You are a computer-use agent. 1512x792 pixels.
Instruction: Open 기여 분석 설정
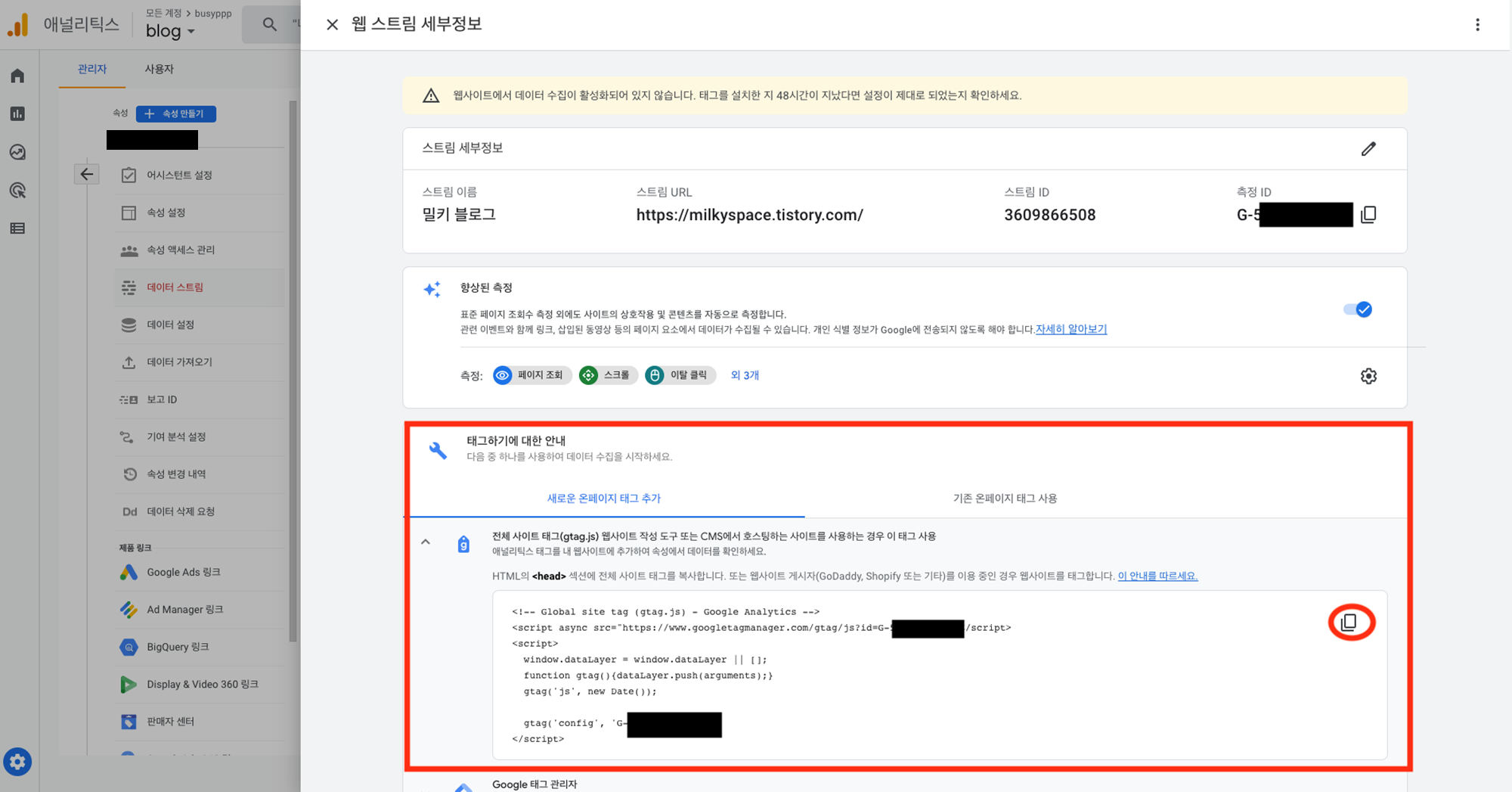point(200,436)
